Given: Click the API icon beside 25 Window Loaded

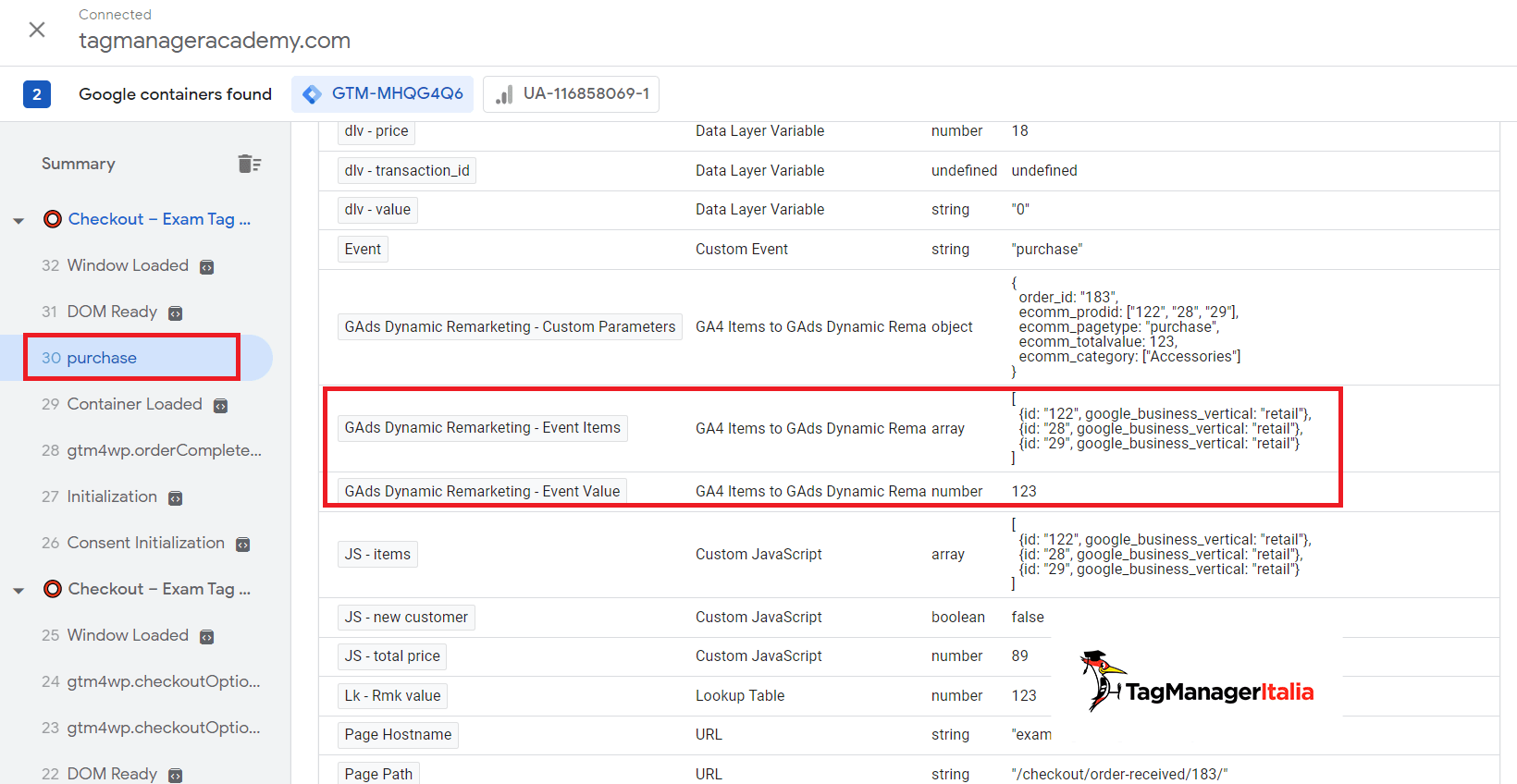Looking at the screenshot, I should (x=207, y=637).
